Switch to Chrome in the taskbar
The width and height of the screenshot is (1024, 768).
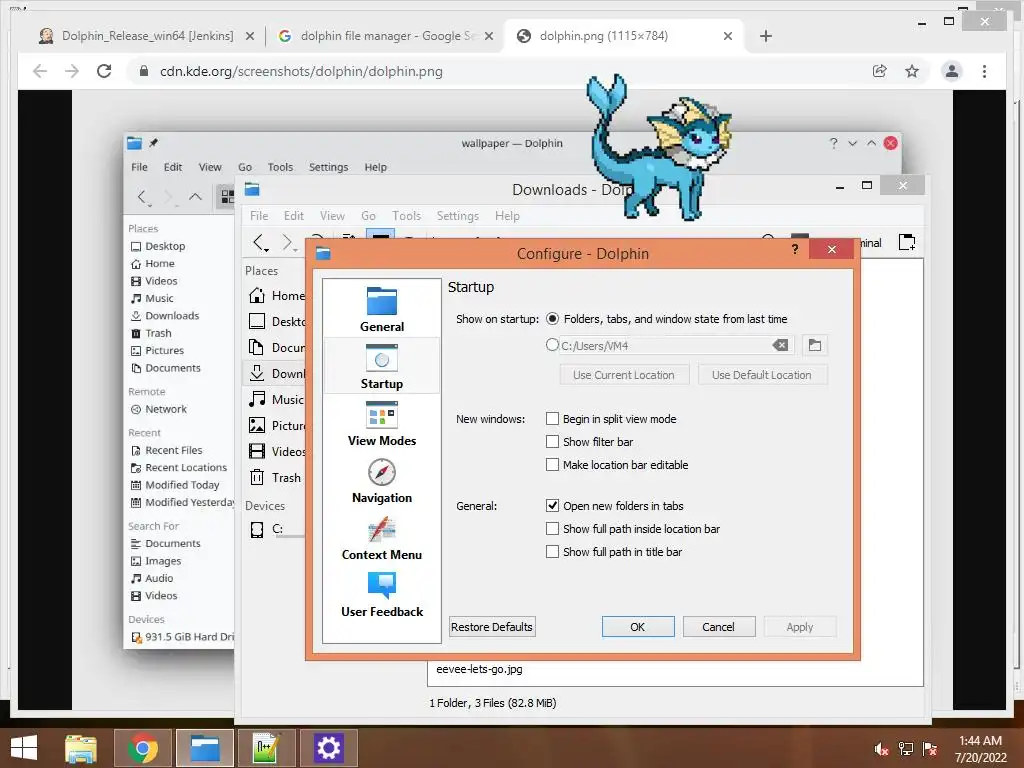[143, 748]
